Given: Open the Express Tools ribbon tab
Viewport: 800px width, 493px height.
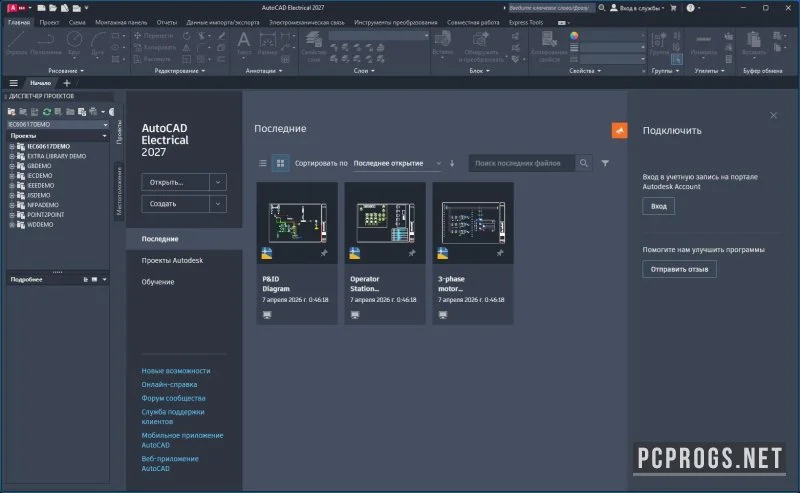Looking at the screenshot, I should coord(526,22).
